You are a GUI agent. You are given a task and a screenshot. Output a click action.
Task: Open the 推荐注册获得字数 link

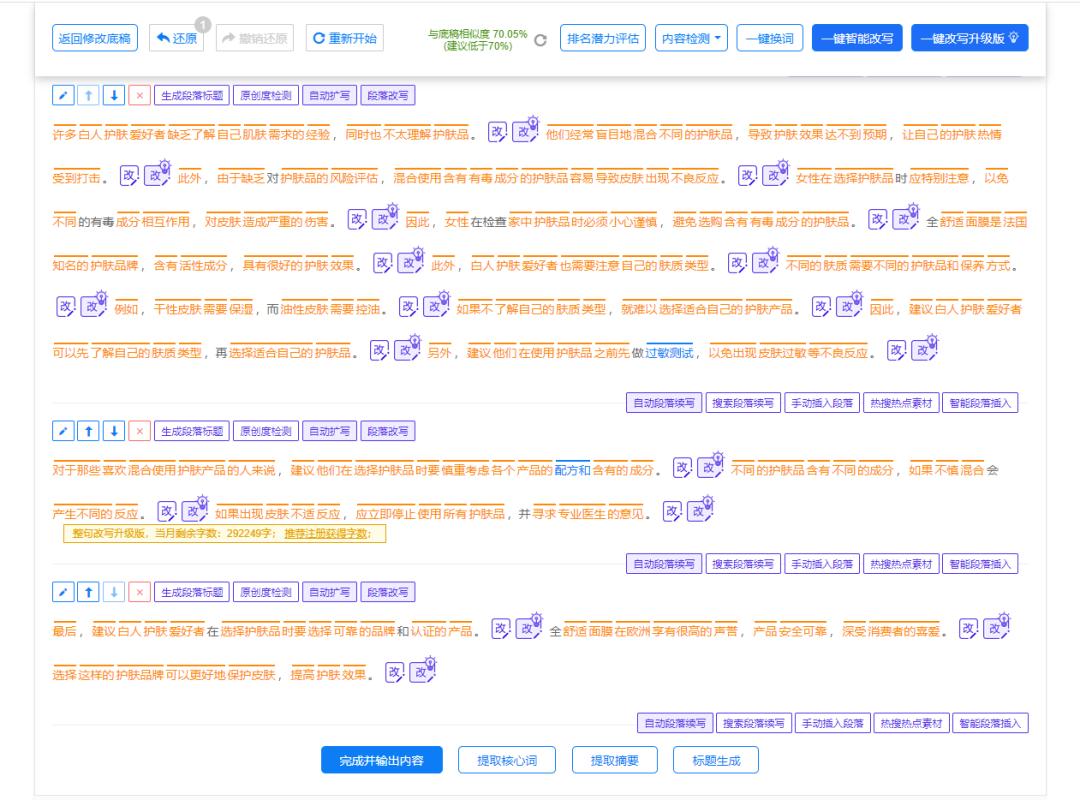pos(327,533)
